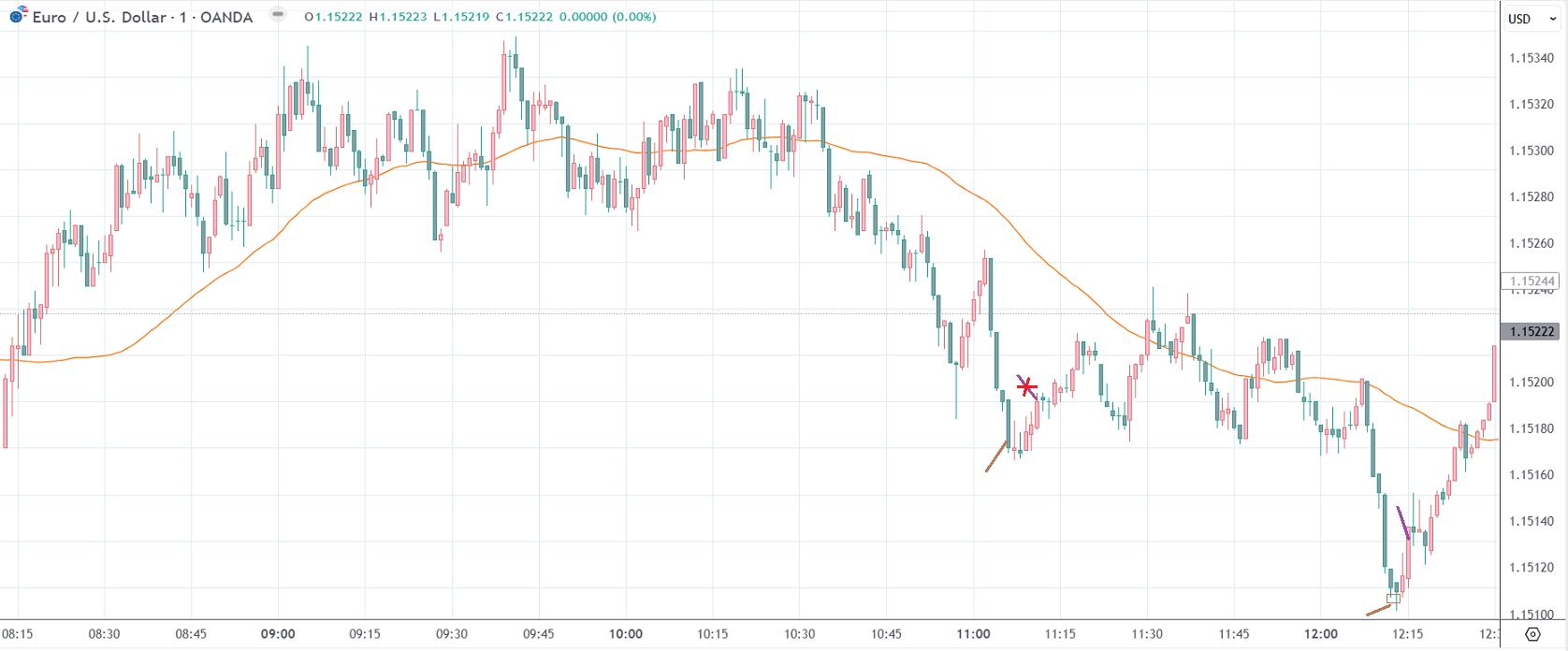Click the 08:15 time axis label
Viewport: 1568px width, 651px height.
tap(17, 634)
